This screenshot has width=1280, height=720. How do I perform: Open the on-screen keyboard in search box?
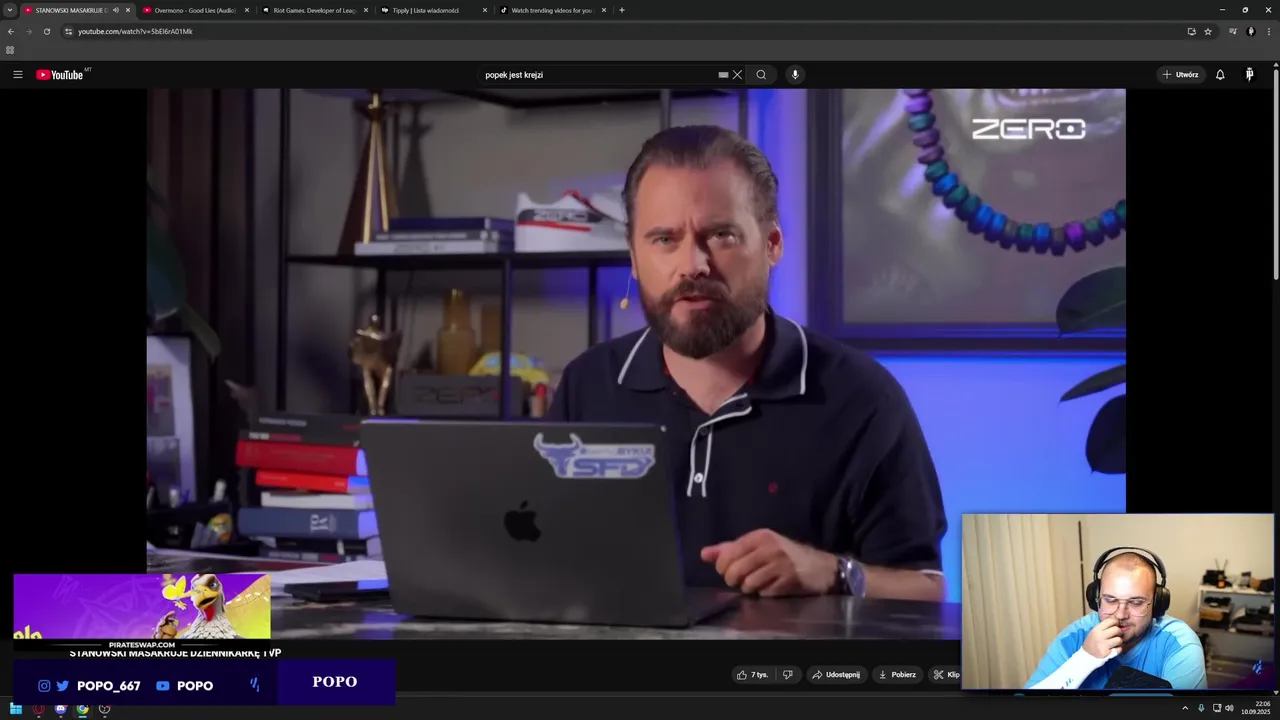point(723,75)
